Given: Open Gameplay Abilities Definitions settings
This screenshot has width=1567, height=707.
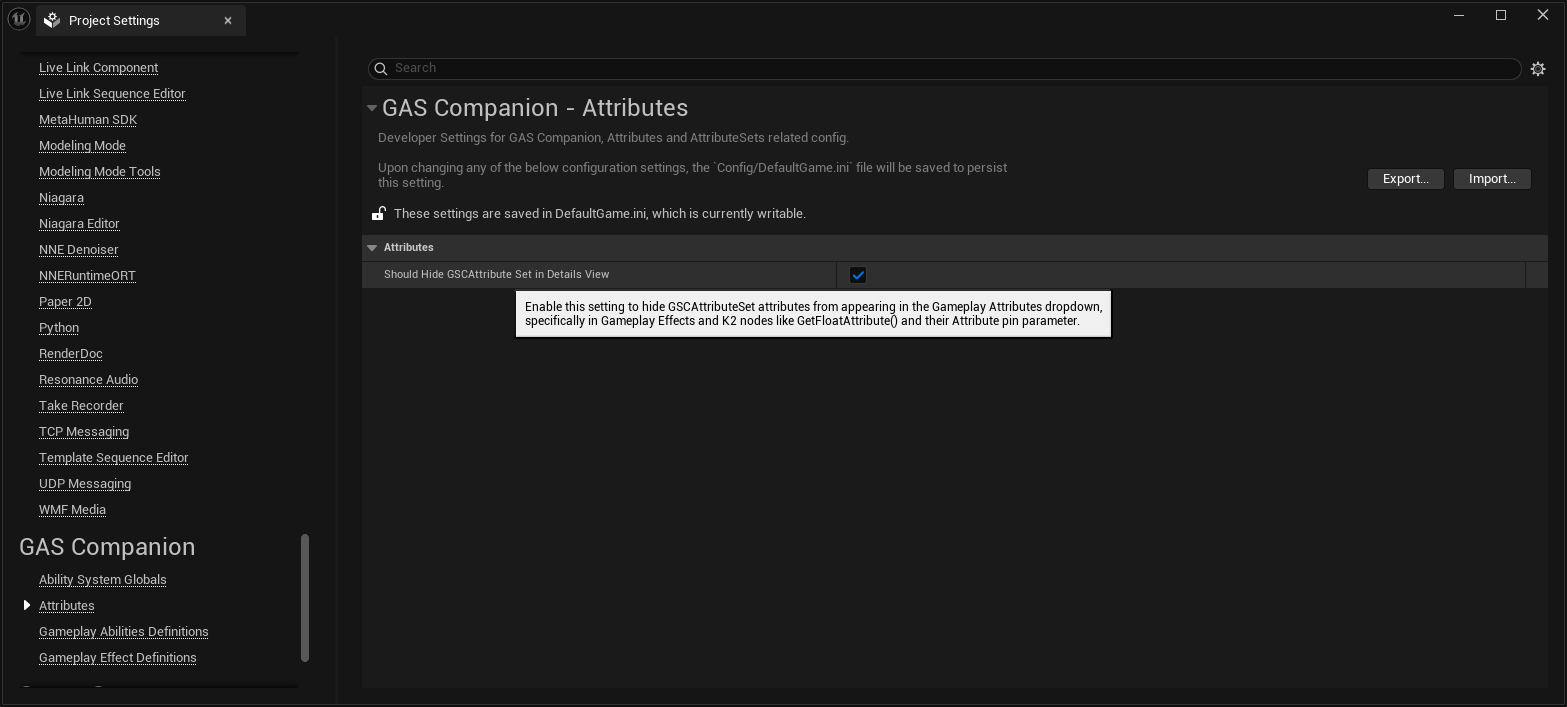Looking at the screenshot, I should (x=123, y=631).
